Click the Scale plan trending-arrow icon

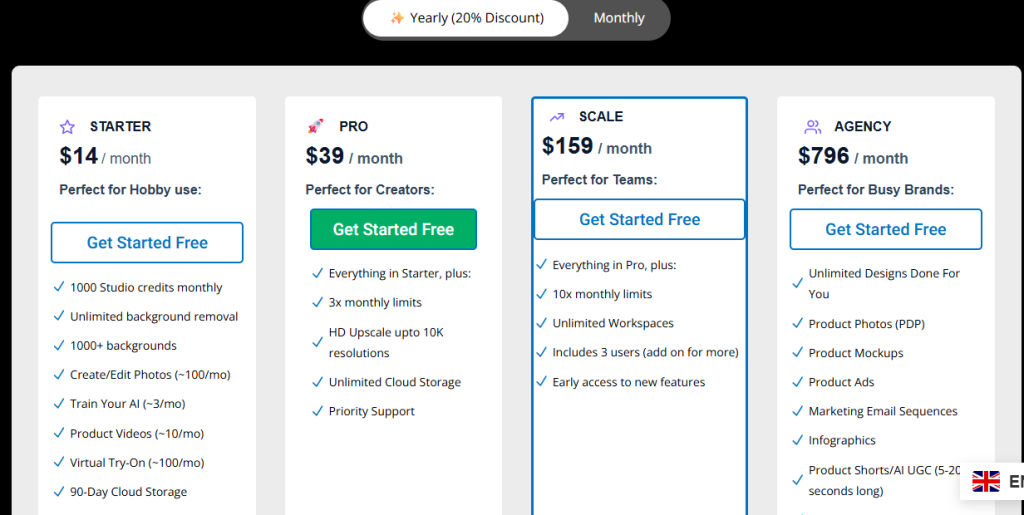(x=557, y=117)
